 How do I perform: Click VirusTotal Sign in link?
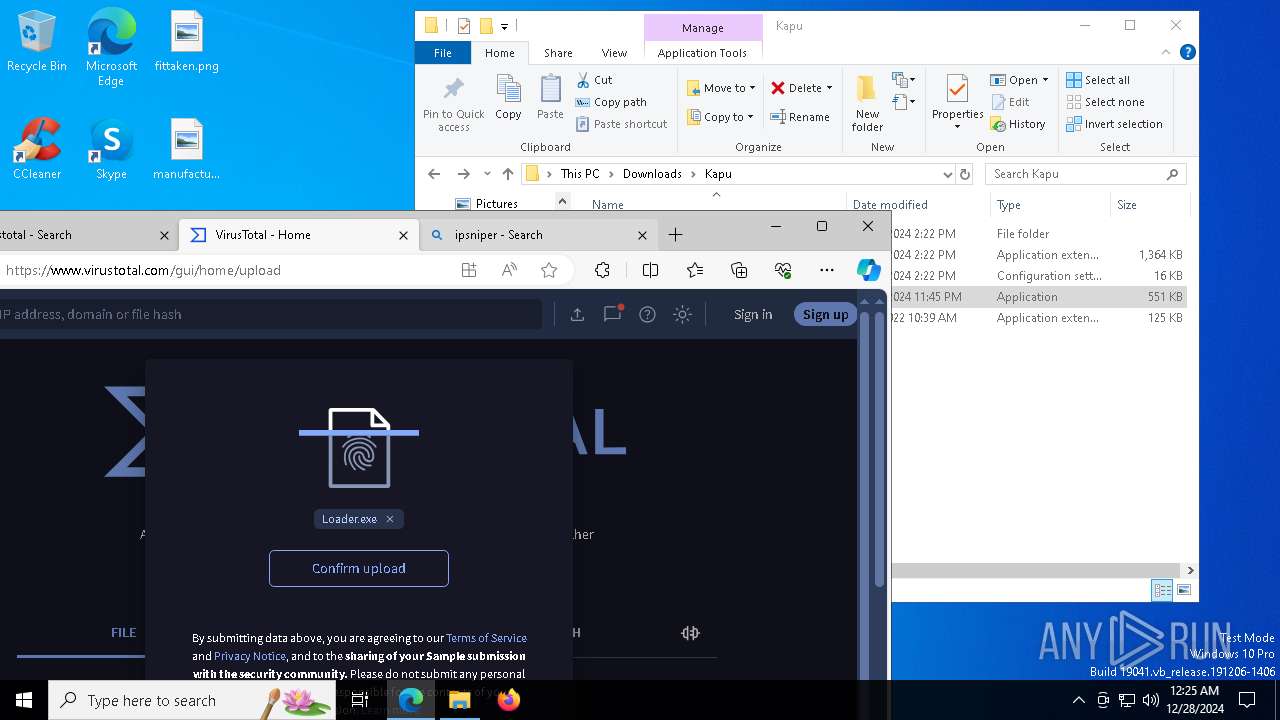pos(753,314)
